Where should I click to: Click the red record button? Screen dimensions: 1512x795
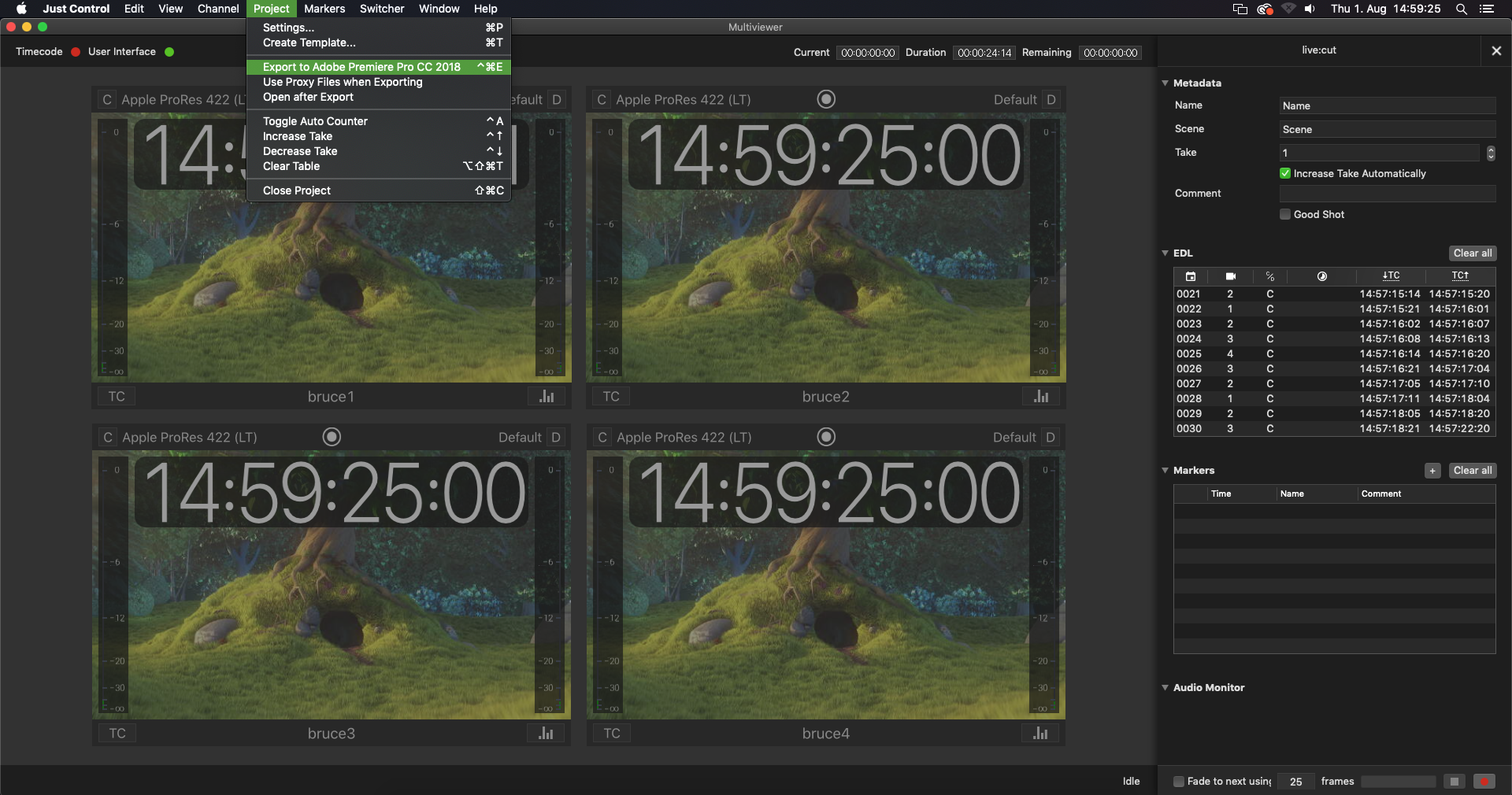click(x=1484, y=782)
